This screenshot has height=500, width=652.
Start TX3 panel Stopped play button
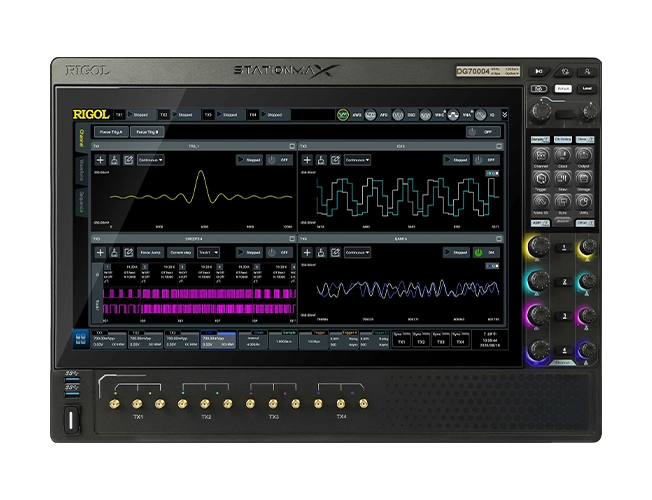coord(249,252)
